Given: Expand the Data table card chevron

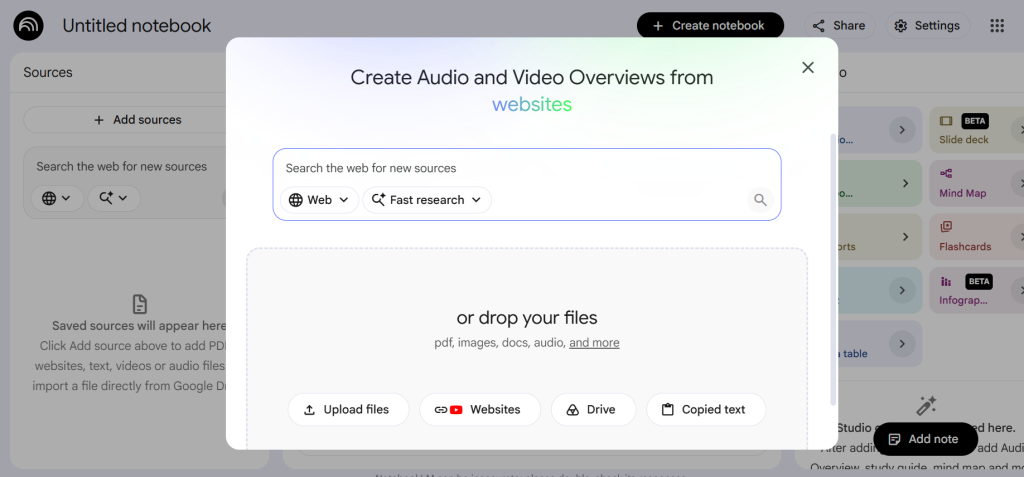Looking at the screenshot, I should [902, 344].
